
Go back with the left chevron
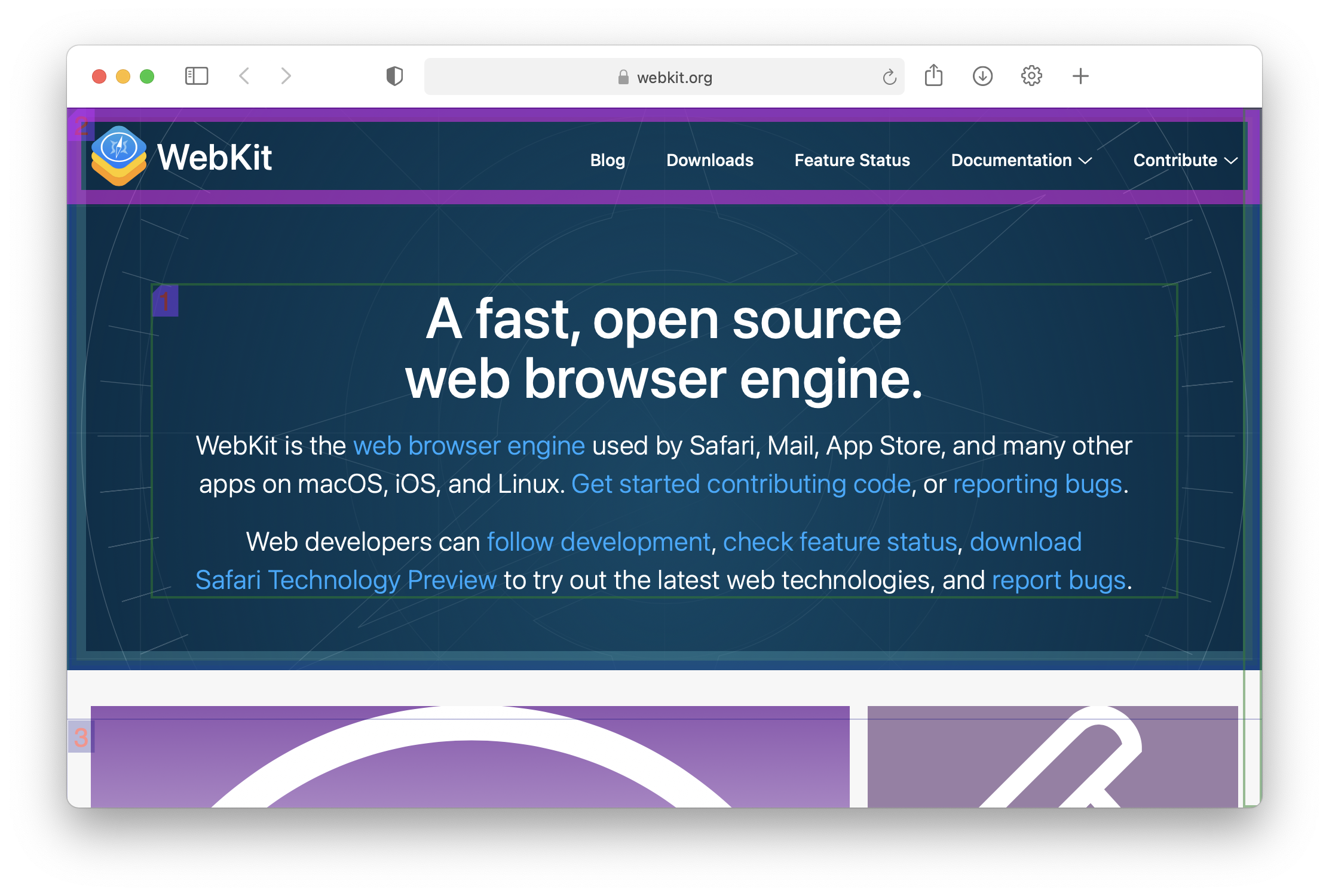pos(244,76)
